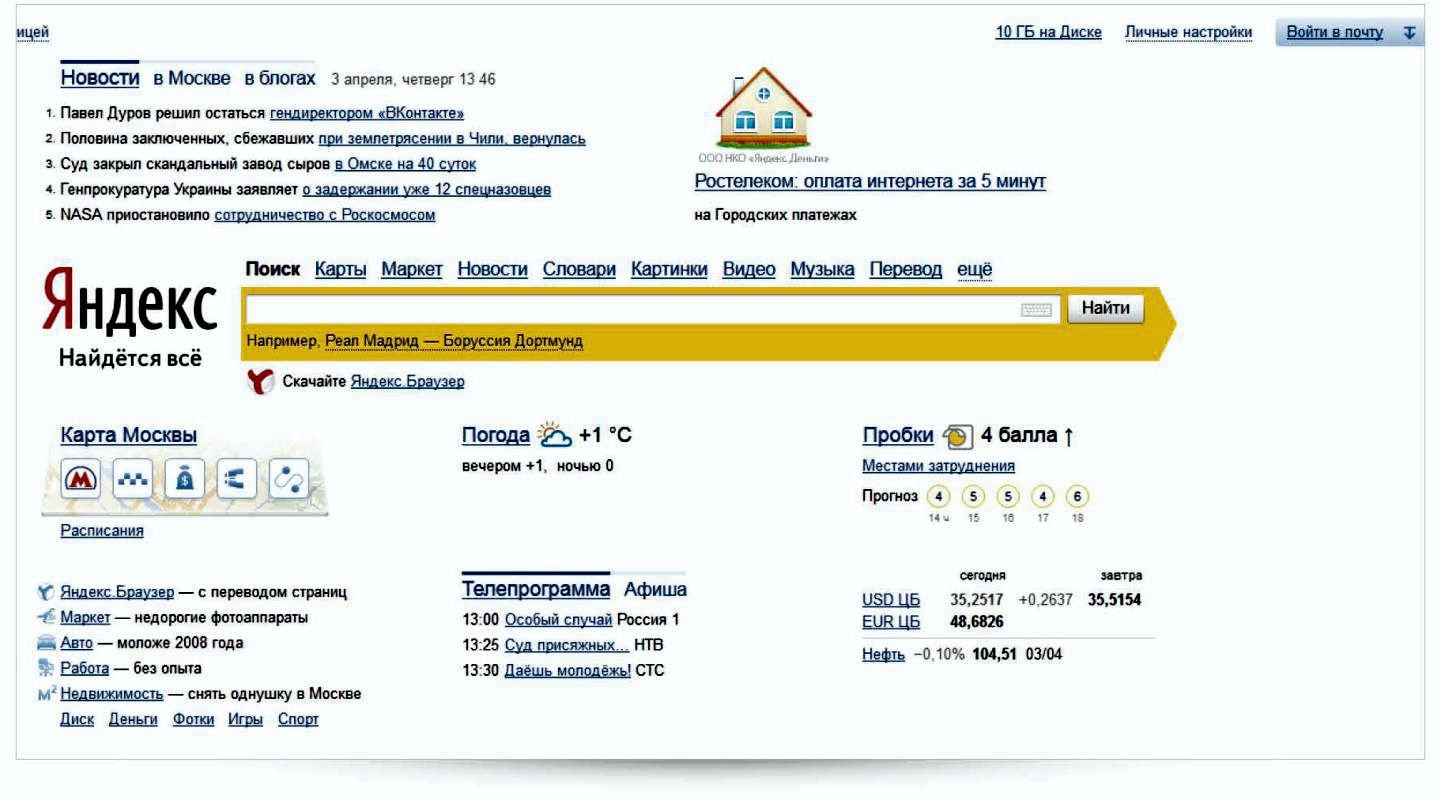Image resolution: width=1445 pixels, height=800 pixels.
Task: Open 'Картинки' above the search bar
Action: tap(670, 270)
